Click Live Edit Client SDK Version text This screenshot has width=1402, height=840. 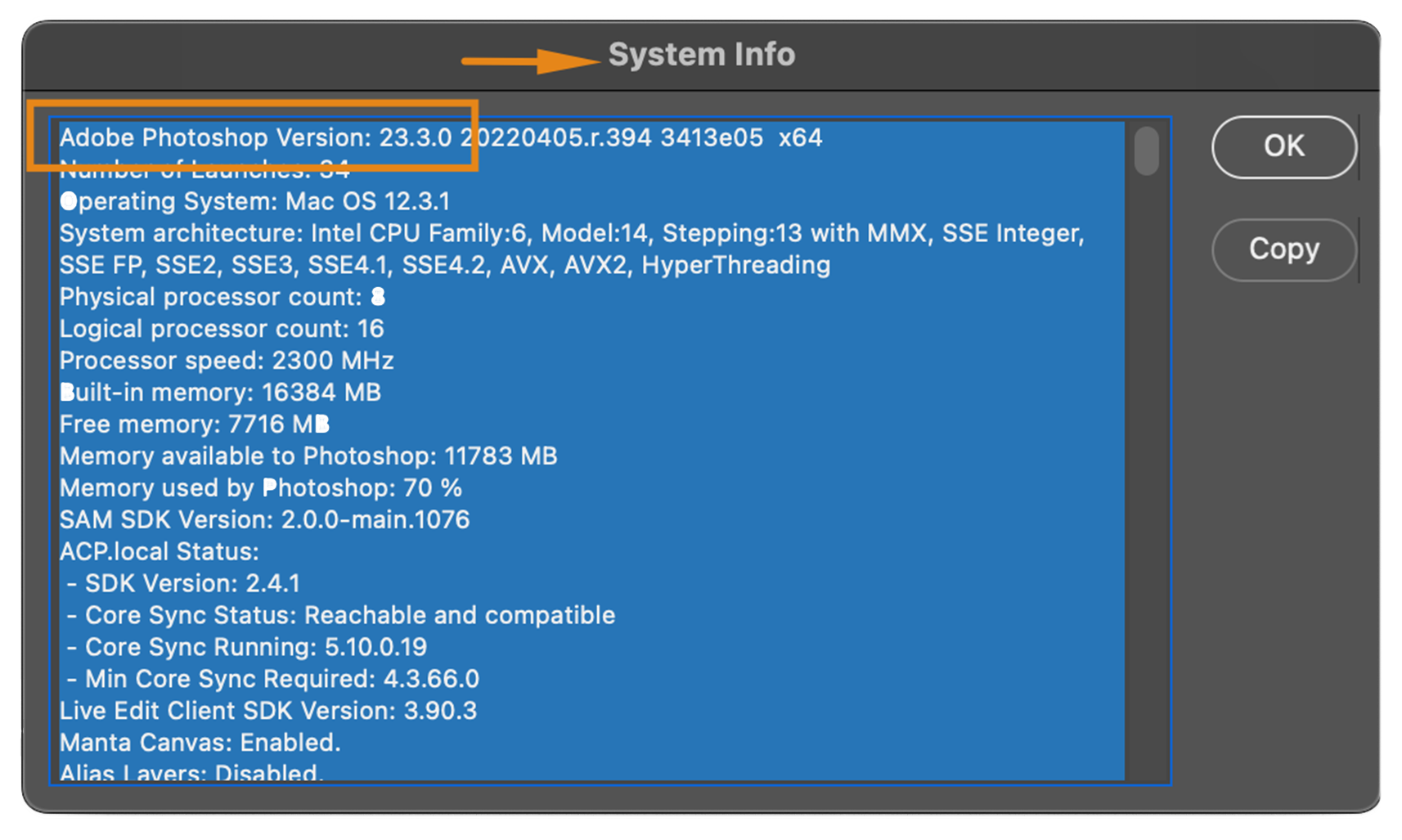click(x=267, y=711)
